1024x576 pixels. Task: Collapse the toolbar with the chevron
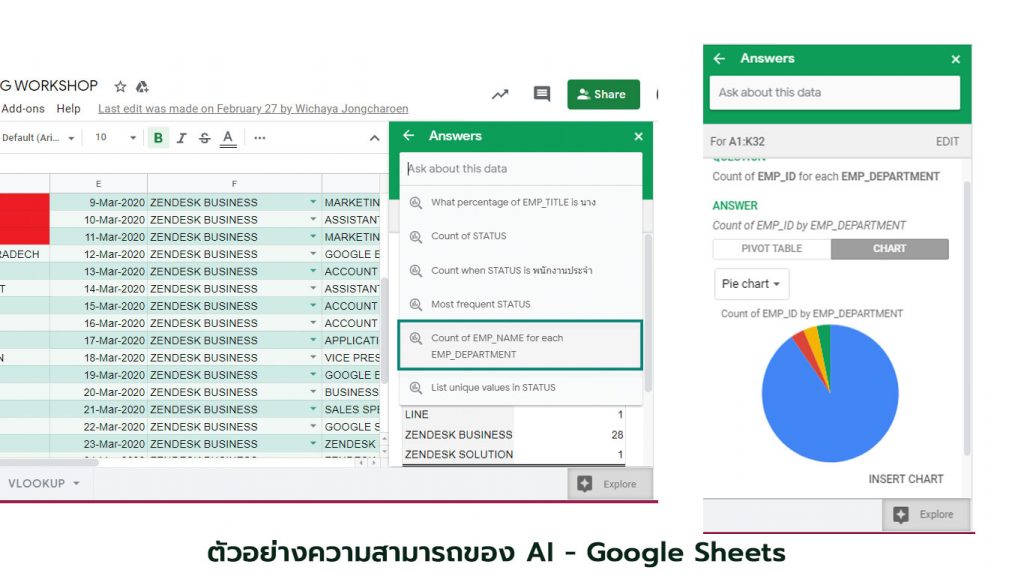coord(374,138)
